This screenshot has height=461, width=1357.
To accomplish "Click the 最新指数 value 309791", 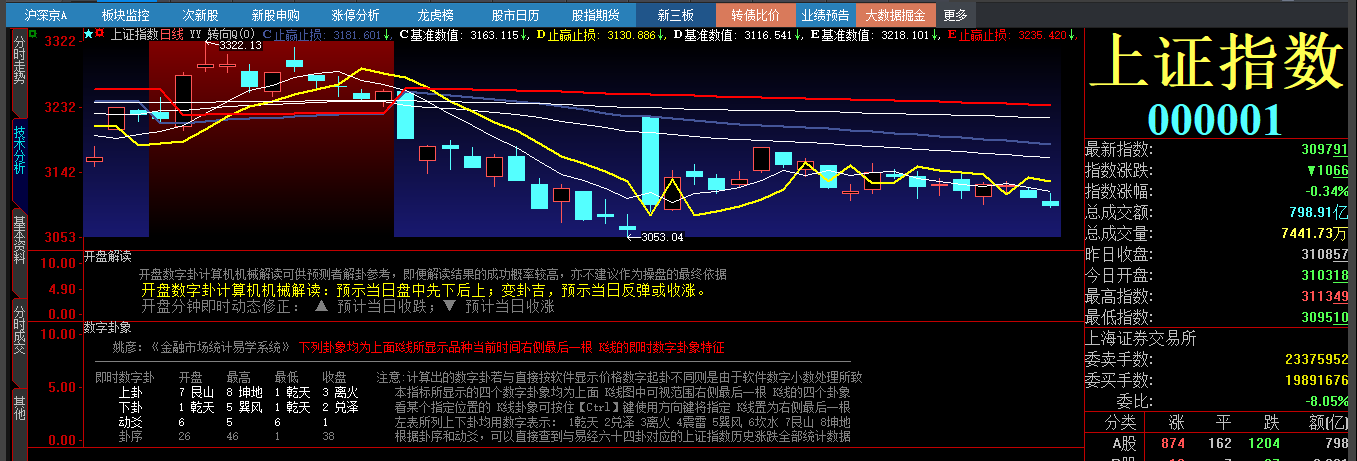I will (x=1325, y=149).
